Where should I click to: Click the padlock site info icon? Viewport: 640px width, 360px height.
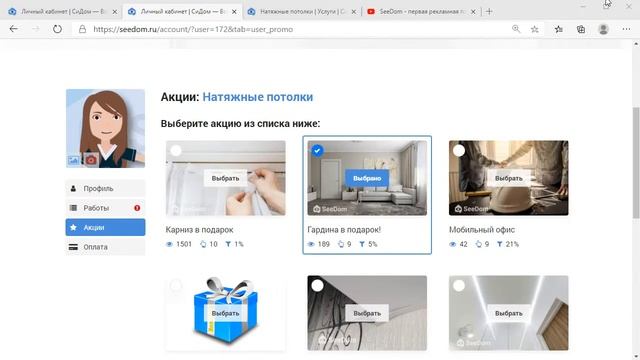[82, 29]
